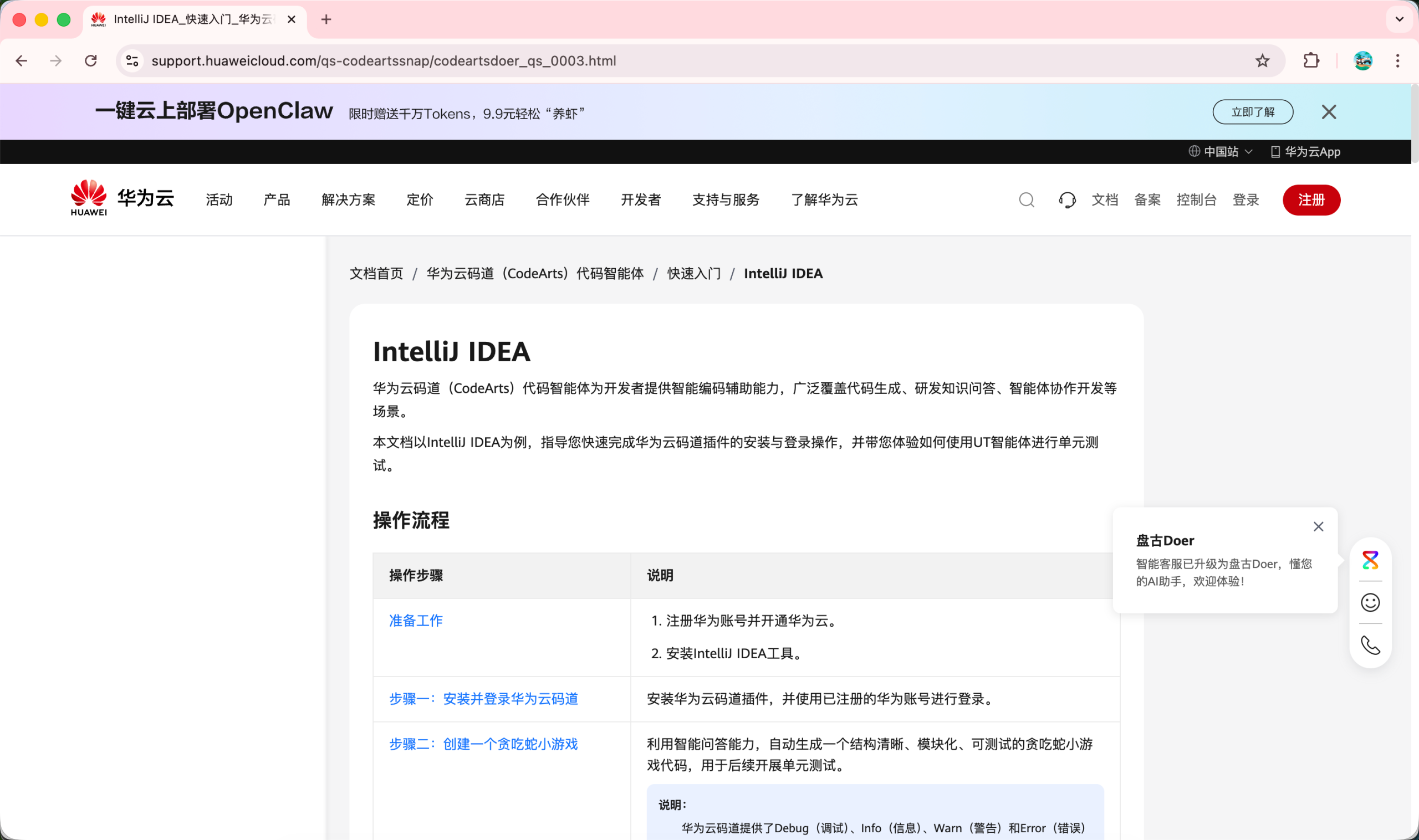Image resolution: width=1419 pixels, height=840 pixels.
Task: Open a new browser tab
Action: 326,20
